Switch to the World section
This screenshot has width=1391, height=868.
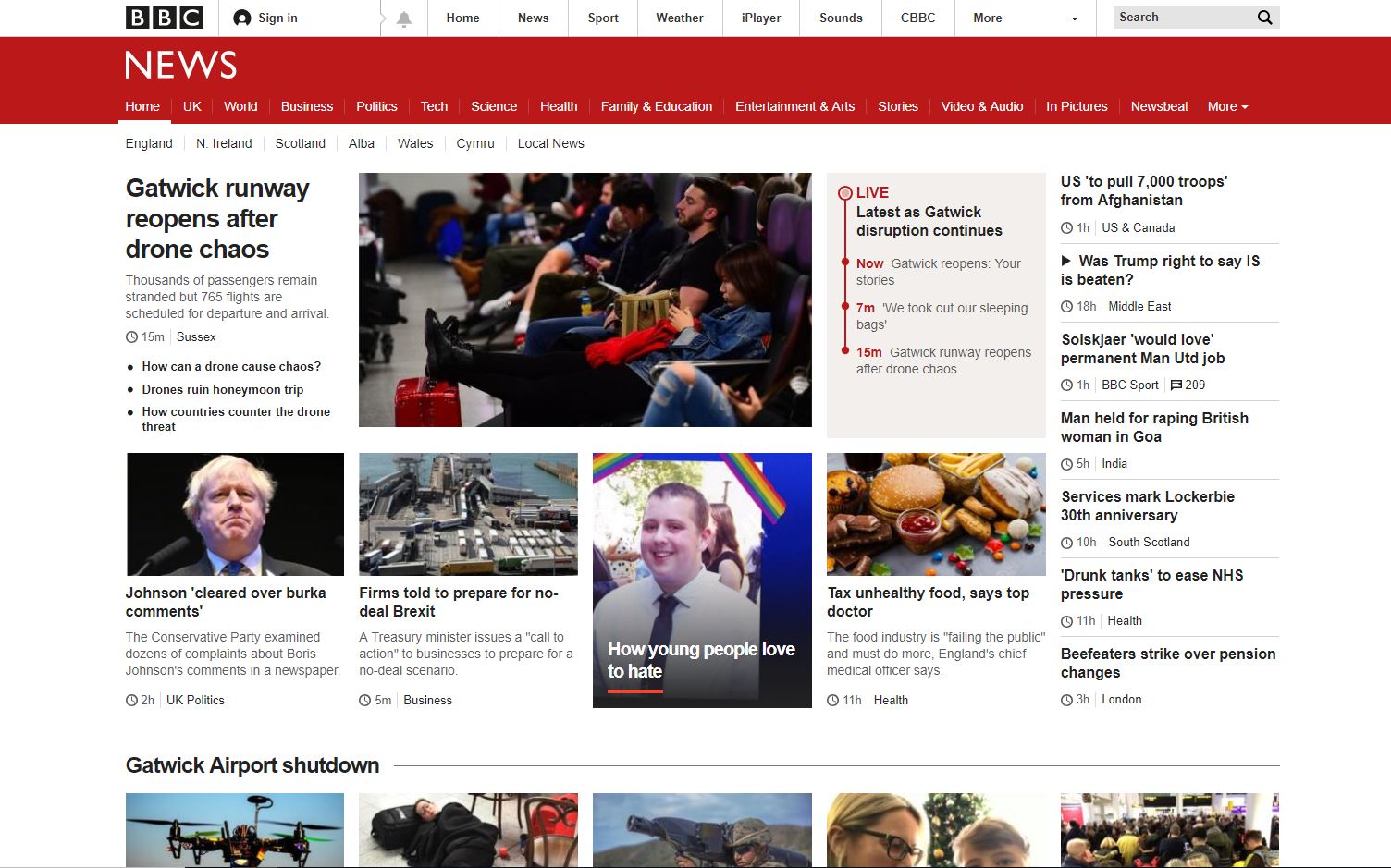[x=240, y=106]
